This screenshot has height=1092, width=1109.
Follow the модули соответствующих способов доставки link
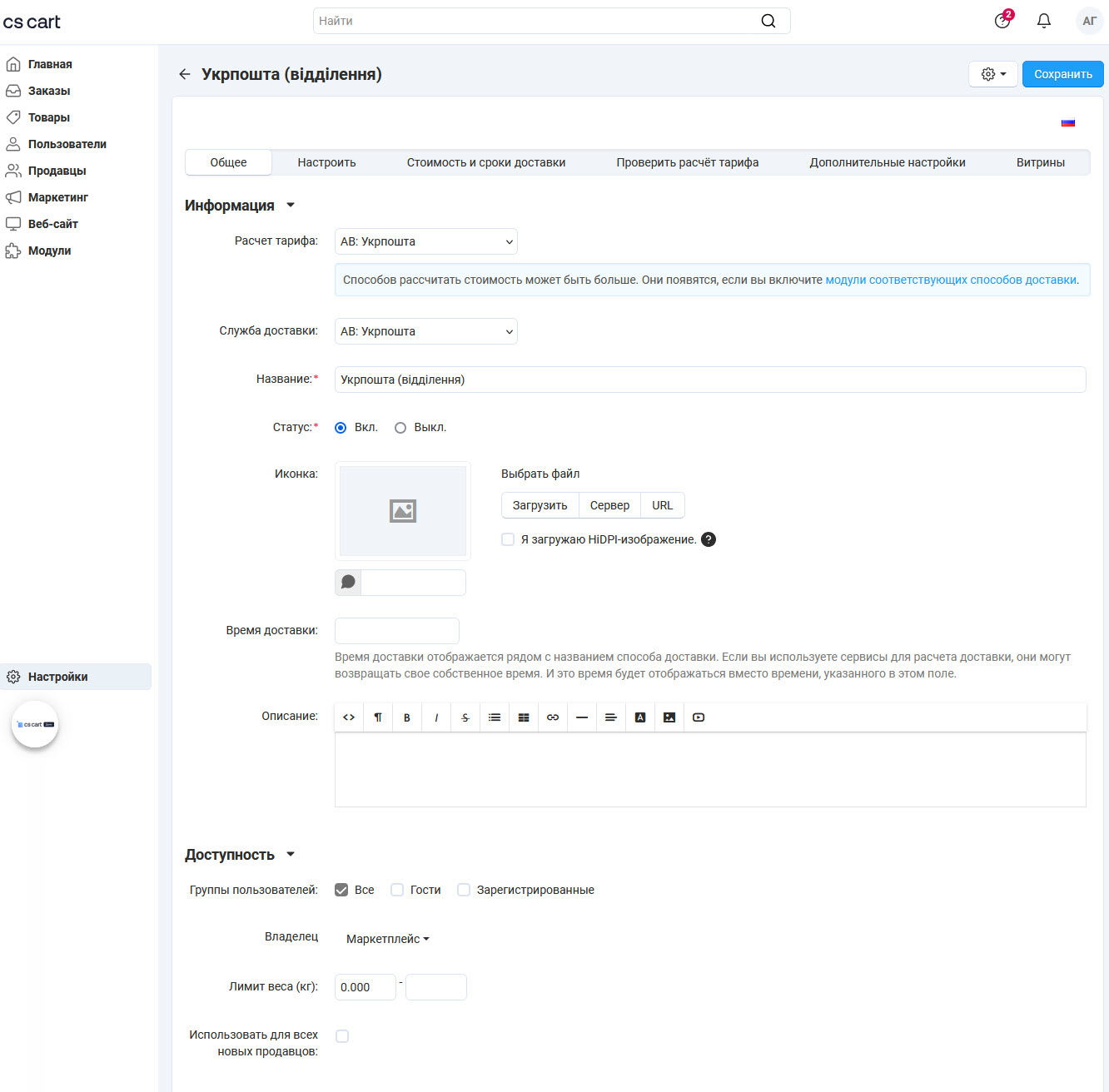pos(951,280)
